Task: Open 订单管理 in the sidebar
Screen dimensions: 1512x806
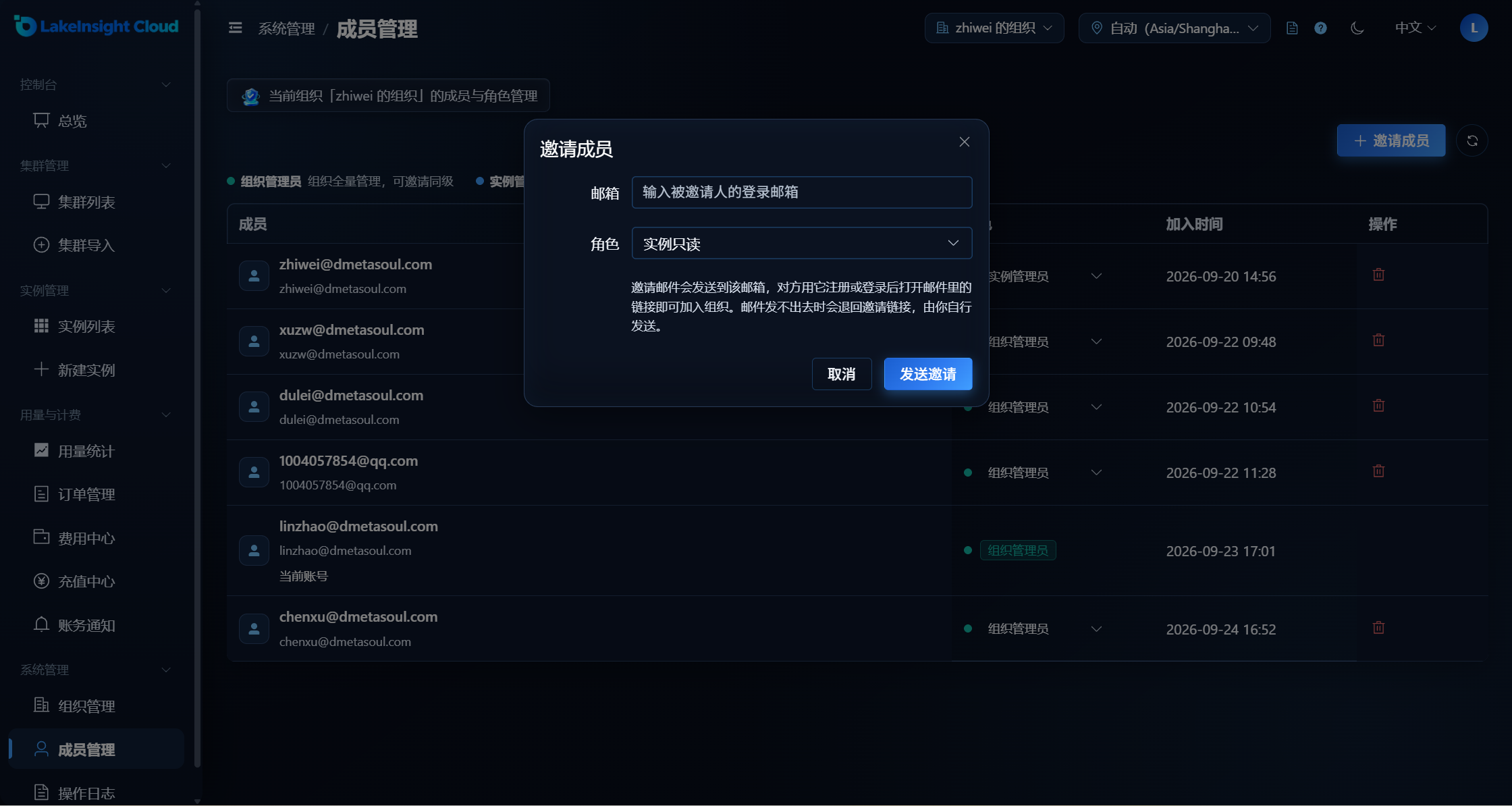Action: point(96,494)
